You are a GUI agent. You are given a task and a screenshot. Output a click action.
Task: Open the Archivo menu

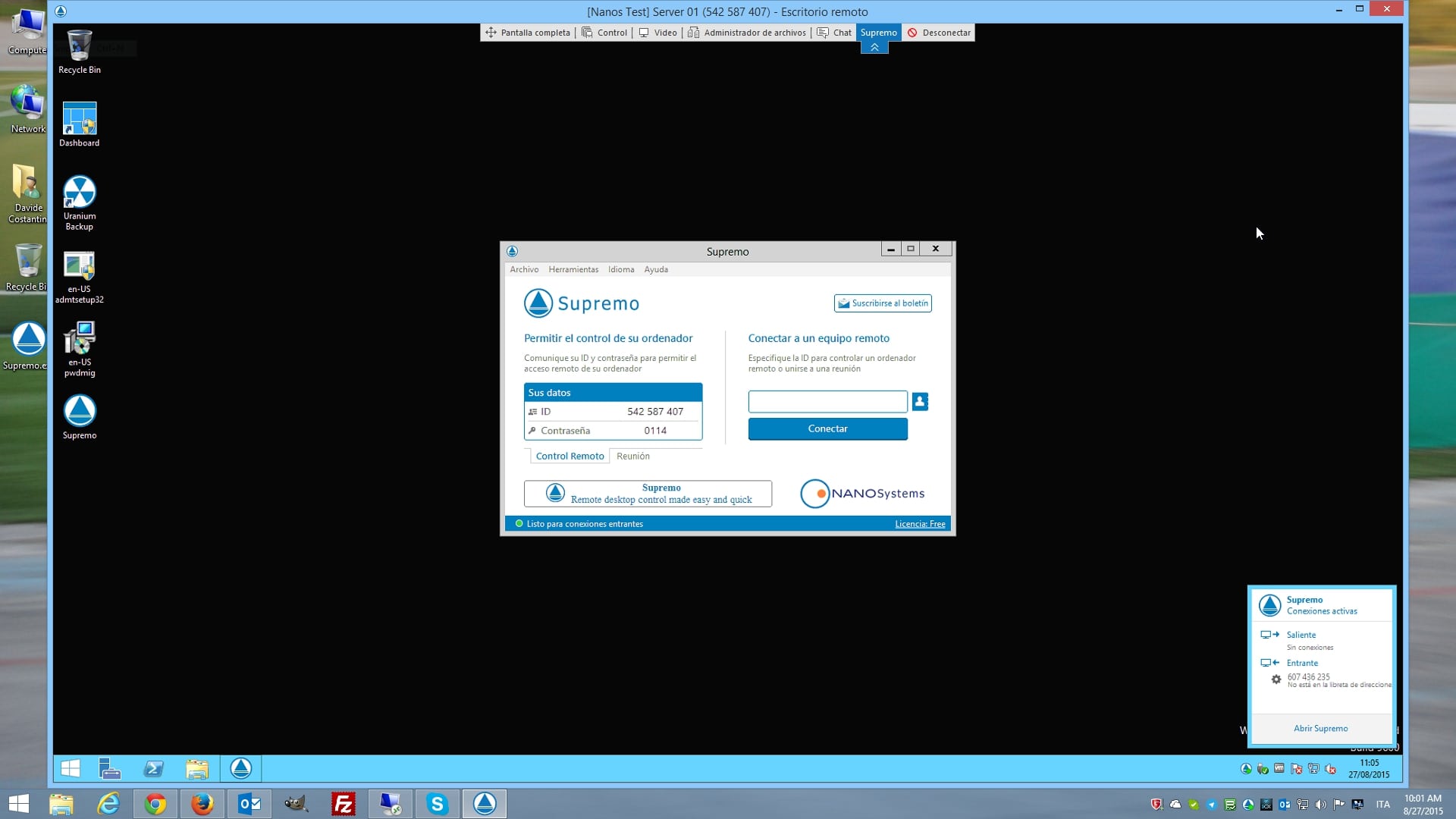[x=524, y=269]
